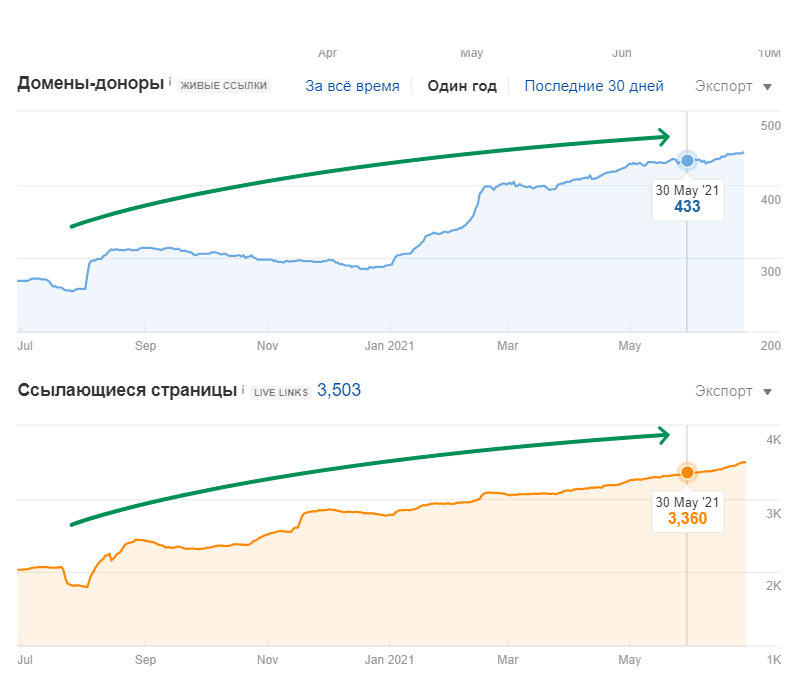The height and width of the screenshot is (681, 802).
Task: Select the Один год range tab
Action: pyautogui.click(x=462, y=86)
